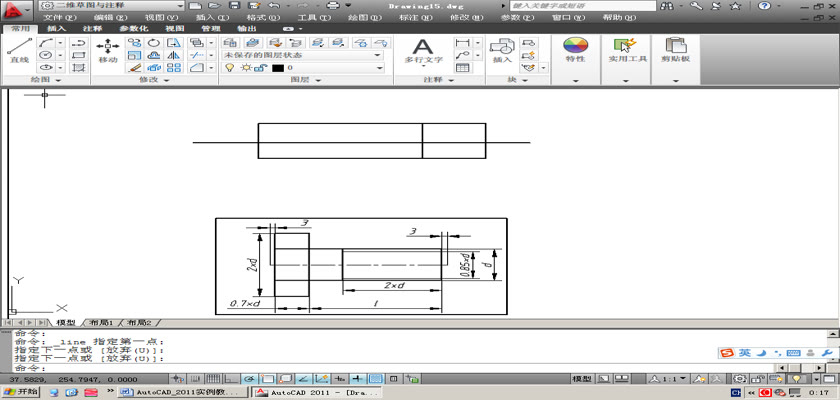840x400 pixels.
Task: Select the Line (直线) tool
Action: click(x=19, y=50)
